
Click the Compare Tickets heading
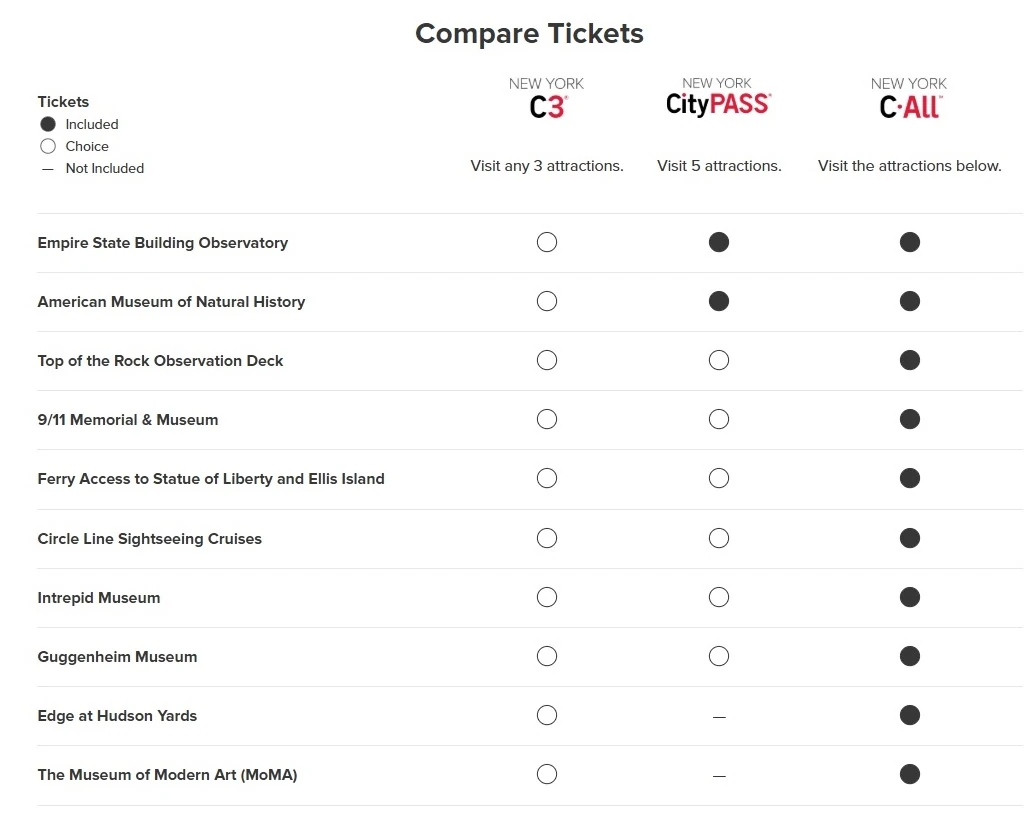point(530,33)
